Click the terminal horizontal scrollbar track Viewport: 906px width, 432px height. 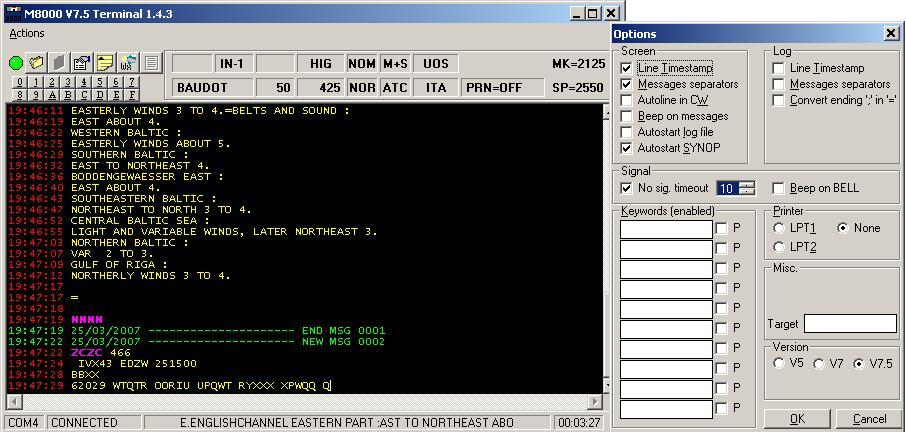point(306,401)
